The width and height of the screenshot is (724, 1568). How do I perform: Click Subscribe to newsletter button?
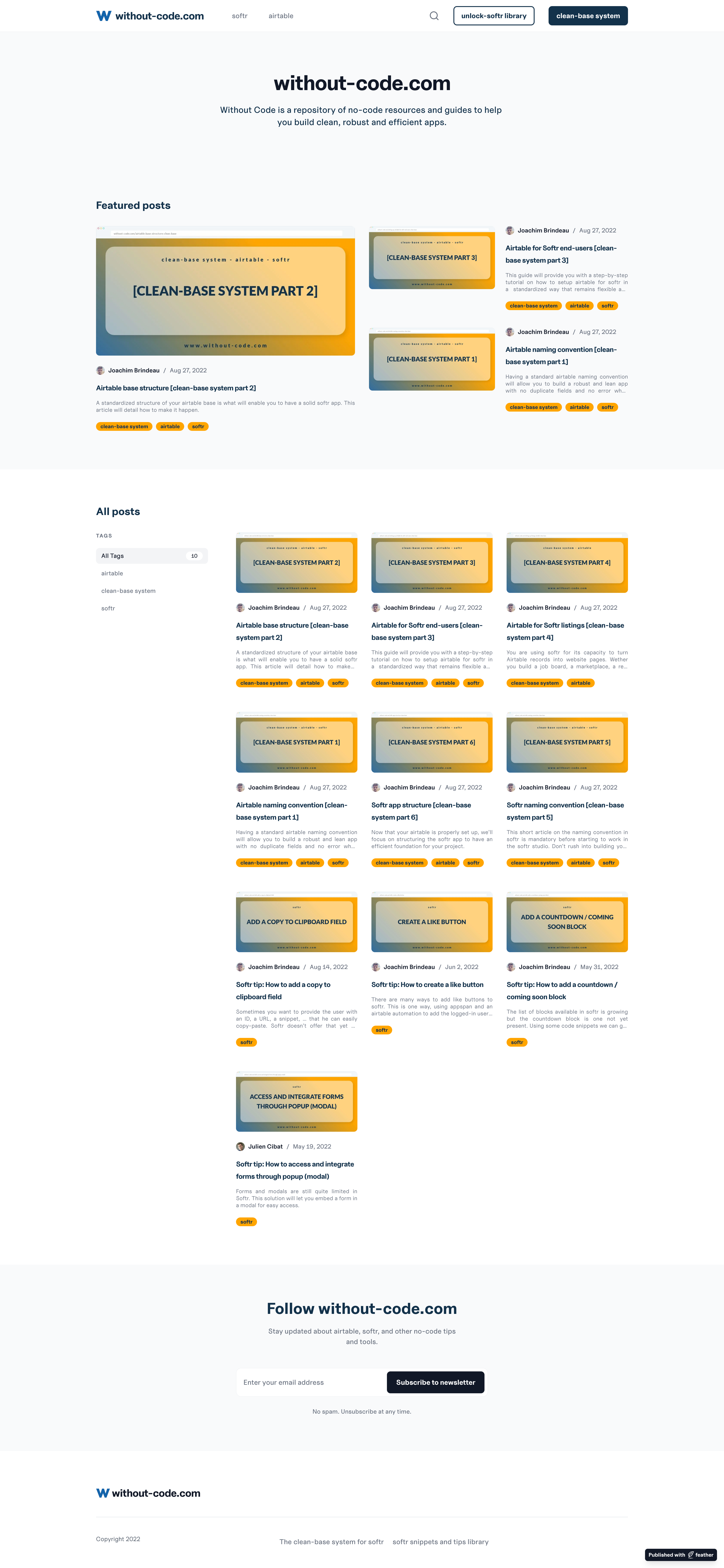coord(435,1382)
